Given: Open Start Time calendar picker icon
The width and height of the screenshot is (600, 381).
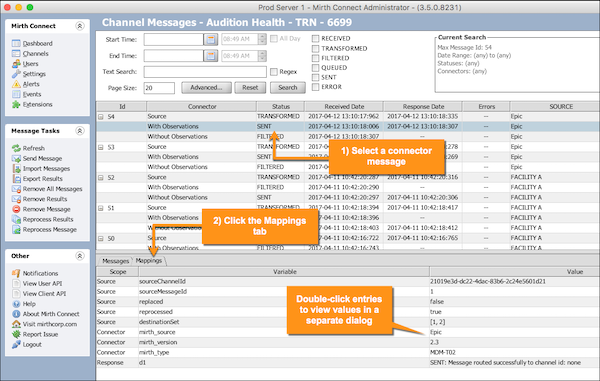Looking at the screenshot, I should point(210,39).
